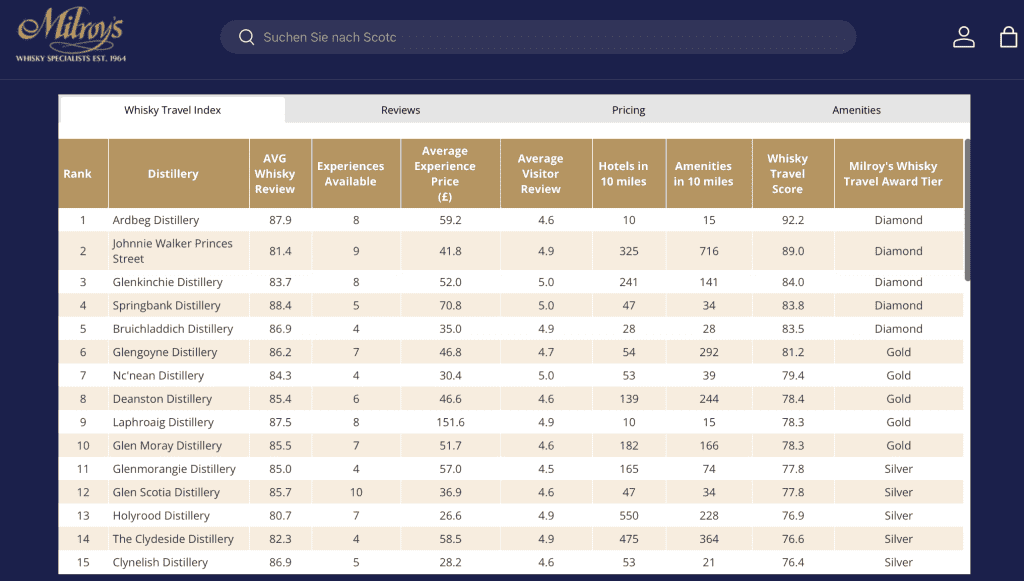This screenshot has width=1024, height=581.
Task: Select Glen Moray Distillery cell
Action: [x=178, y=445]
